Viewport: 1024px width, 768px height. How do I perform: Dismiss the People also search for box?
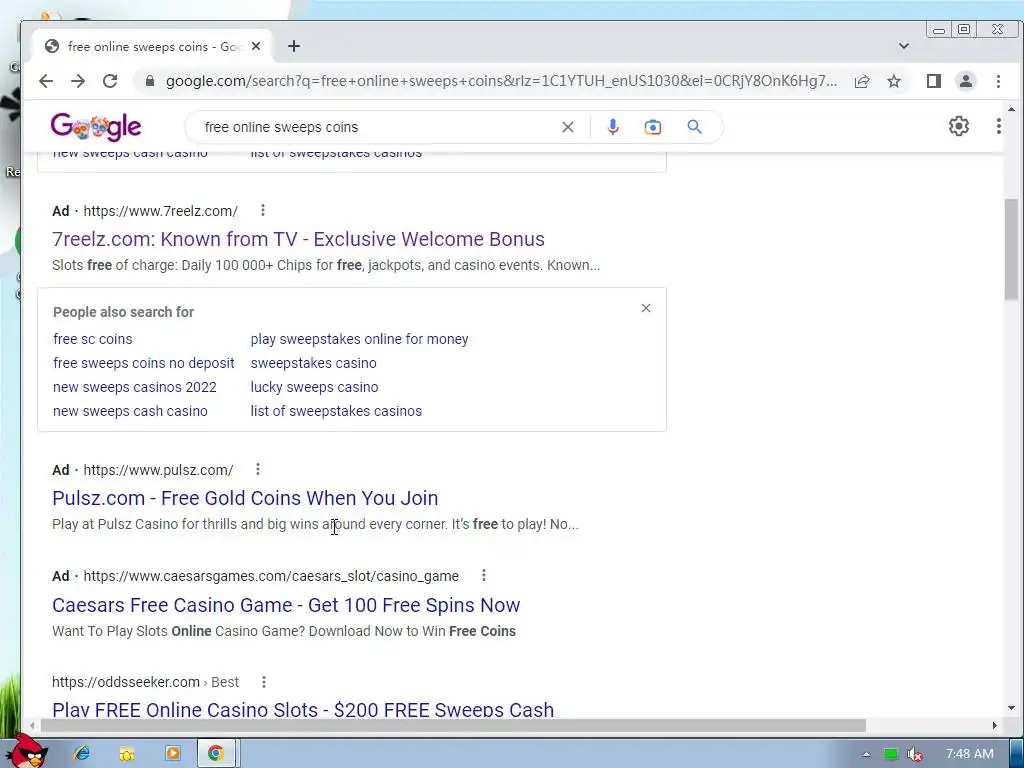(646, 308)
